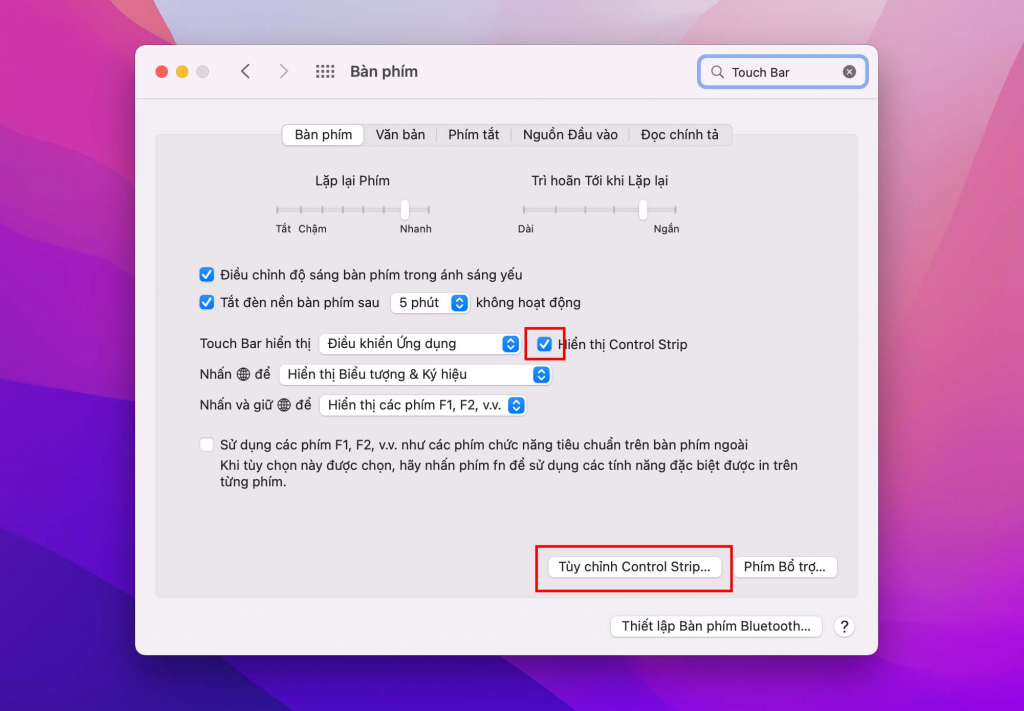
Task: Click the red close window button
Action: click(x=161, y=72)
